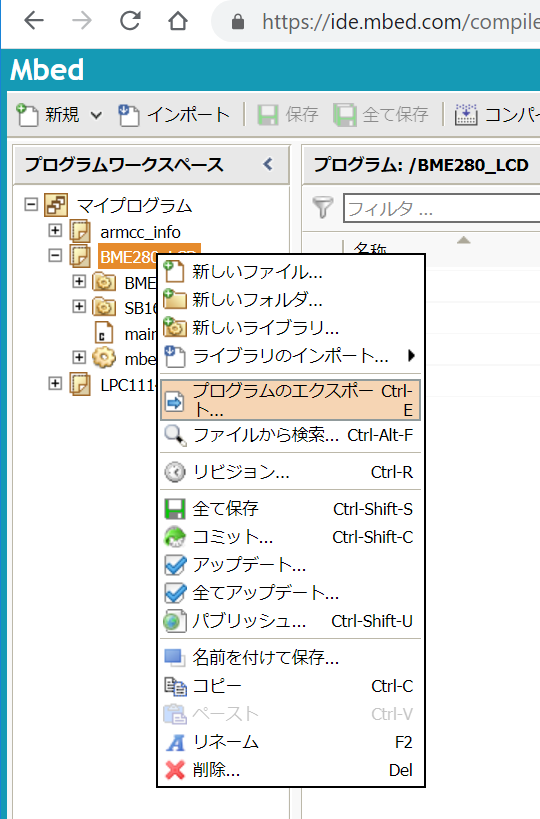
Task: Choose 名前を付けて保存... menu item
Action: (290, 658)
